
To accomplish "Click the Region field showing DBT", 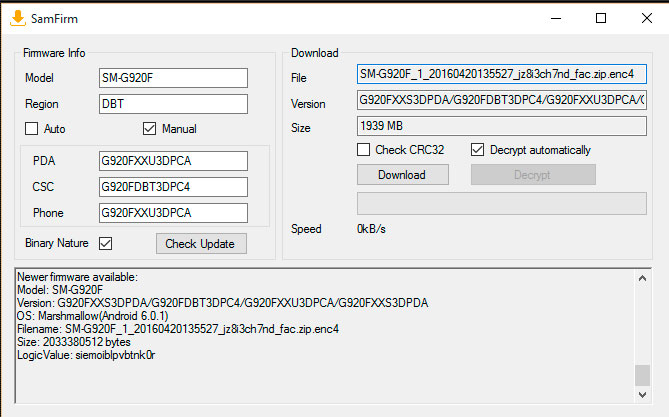I will (x=173, y=104).
